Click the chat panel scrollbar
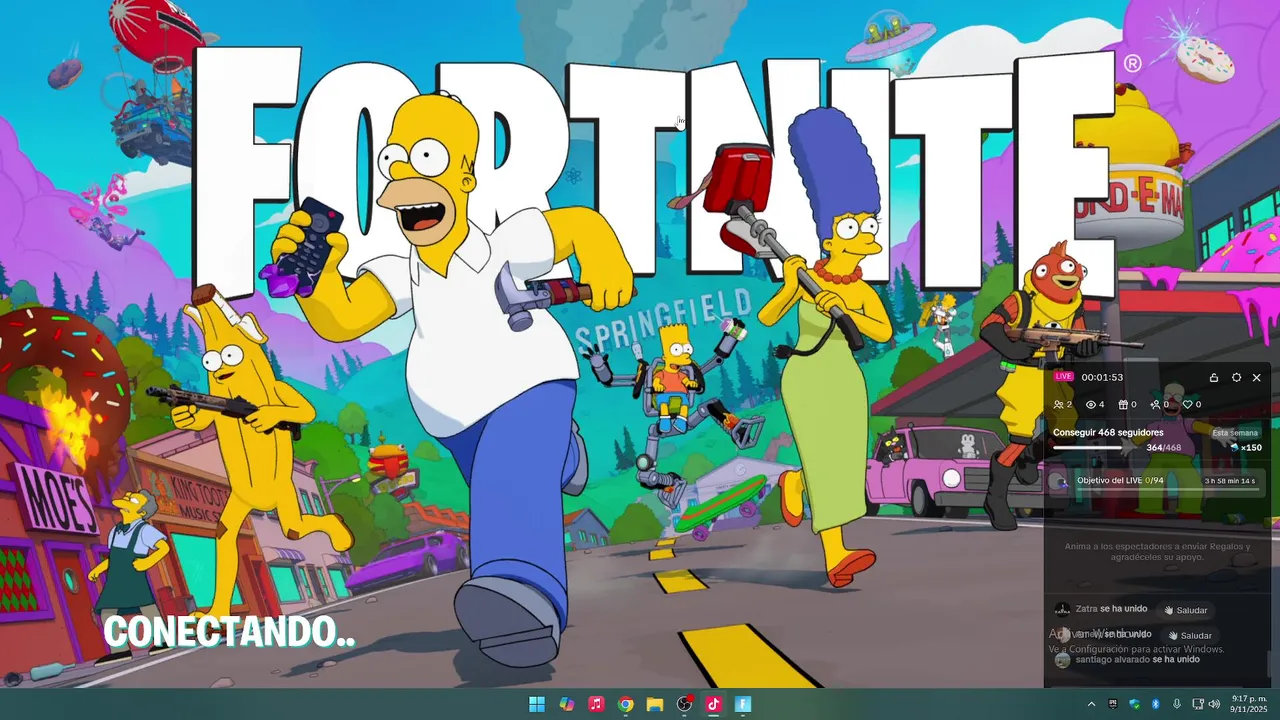 [1269, 664]
